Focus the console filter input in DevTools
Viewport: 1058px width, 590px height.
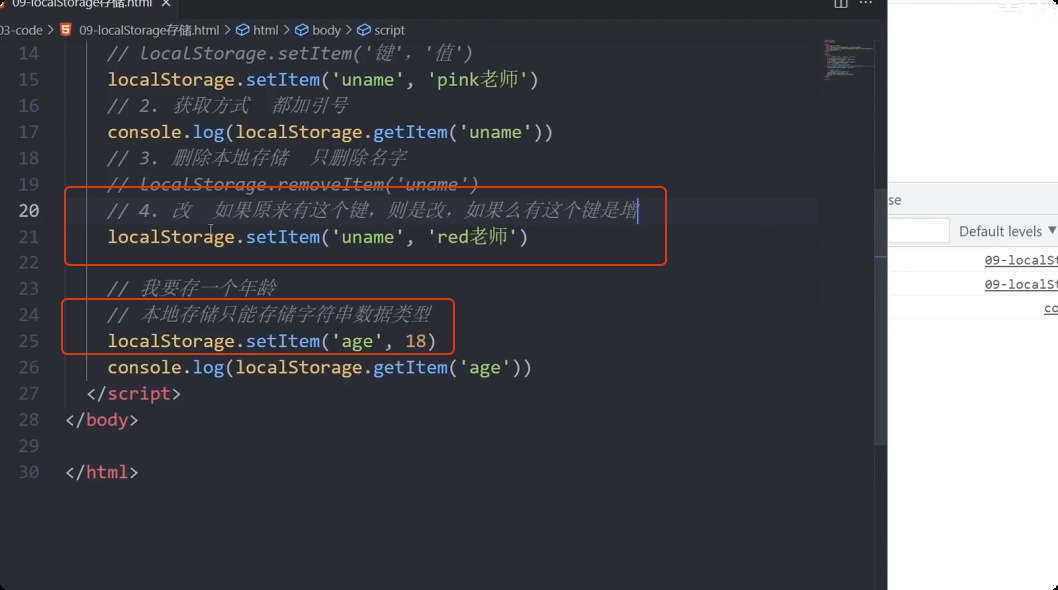click(918, 231)
